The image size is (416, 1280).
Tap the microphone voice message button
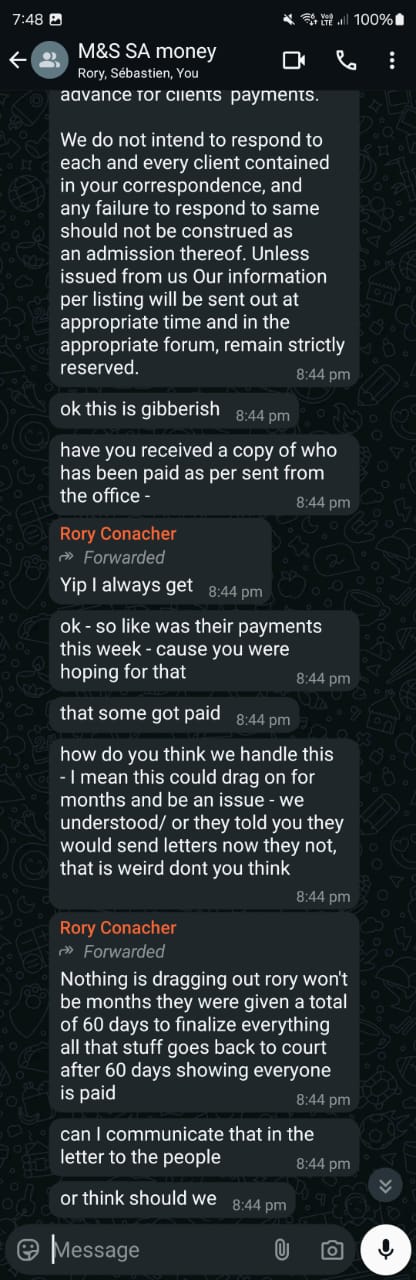pyautogui.click(x=386, y=1248)
